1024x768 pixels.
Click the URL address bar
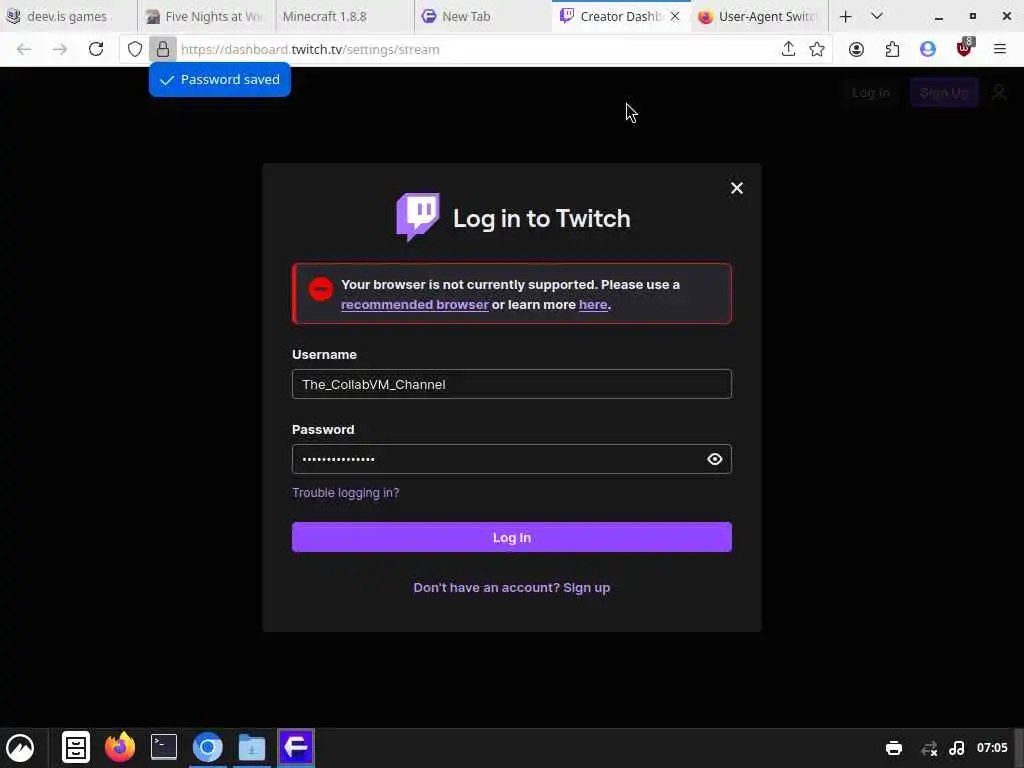pos(477,49)
